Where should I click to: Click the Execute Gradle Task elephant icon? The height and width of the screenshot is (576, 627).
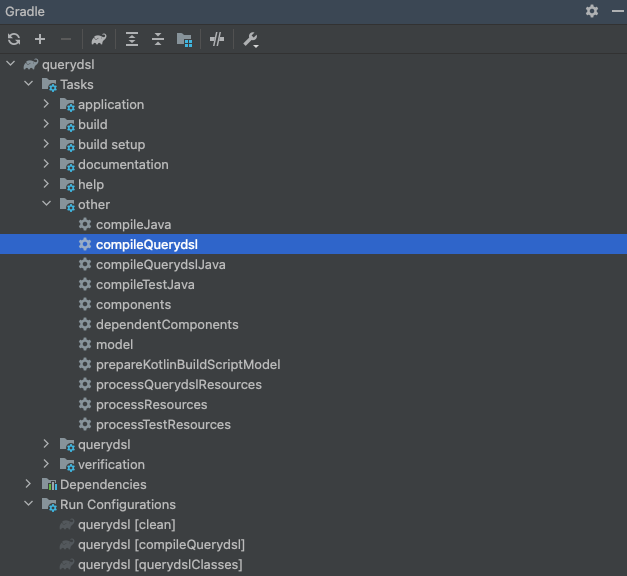[99, 39]
